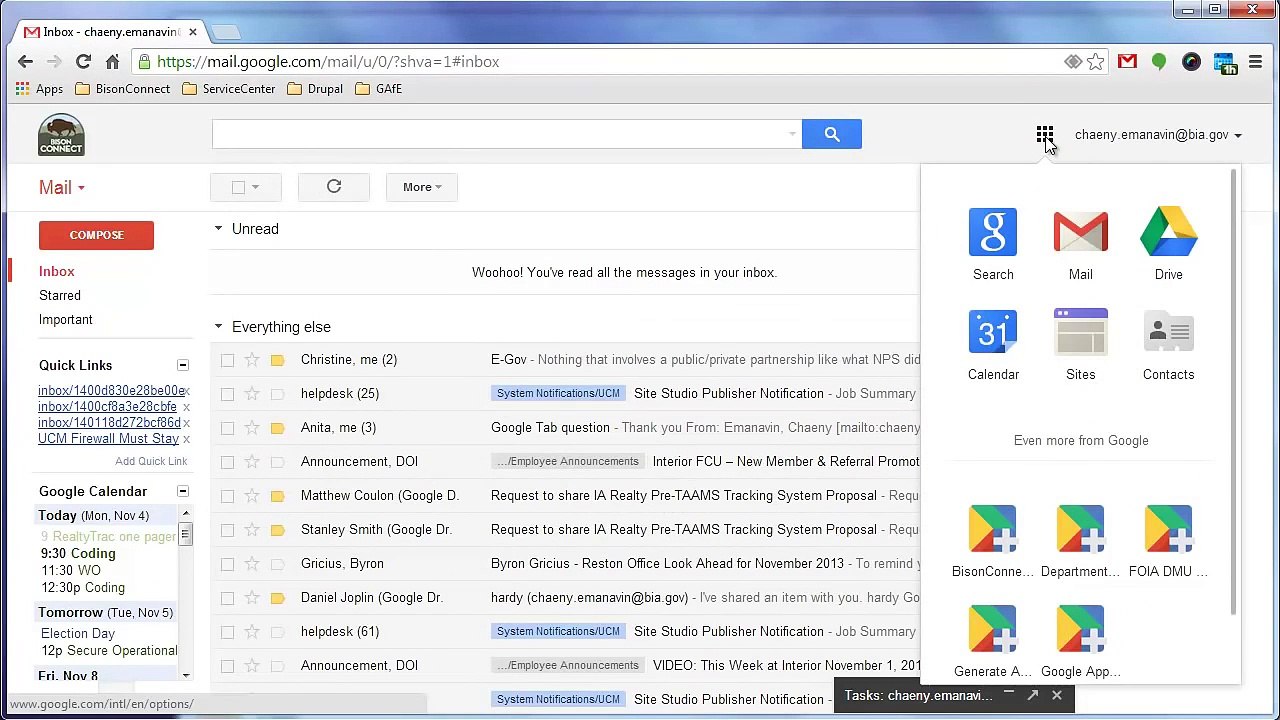Star the Daniel Joplin message
This screenshot has height=720, width=1280.
tap(252, 598)
